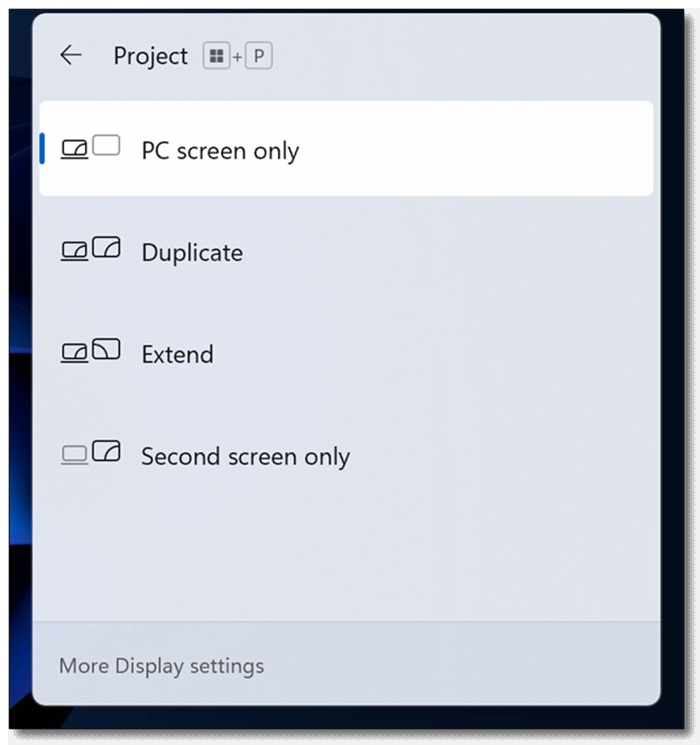The image size is (700, 745).
Task: Click the Second screen only icon
Action: 90,454
